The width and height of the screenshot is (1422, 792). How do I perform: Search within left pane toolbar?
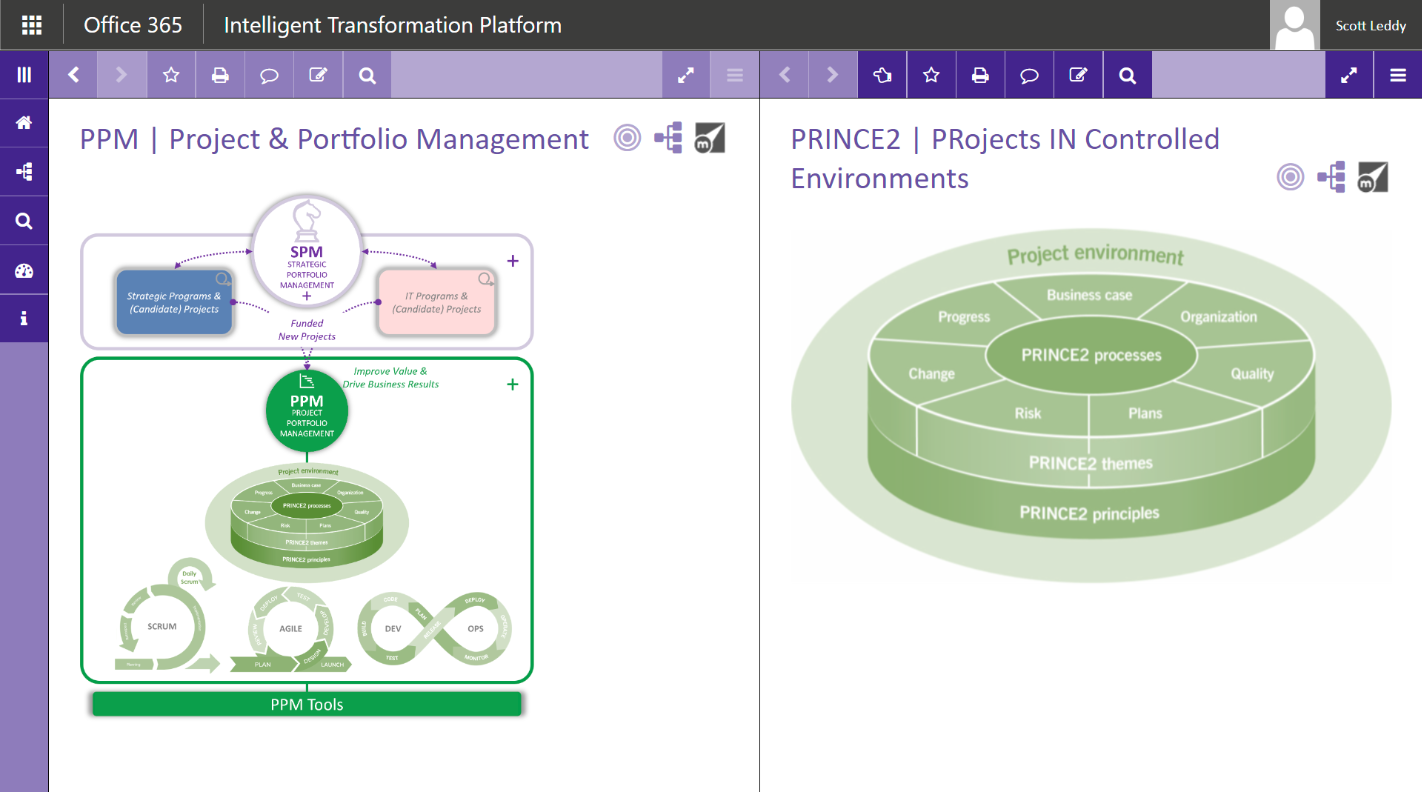367,75
